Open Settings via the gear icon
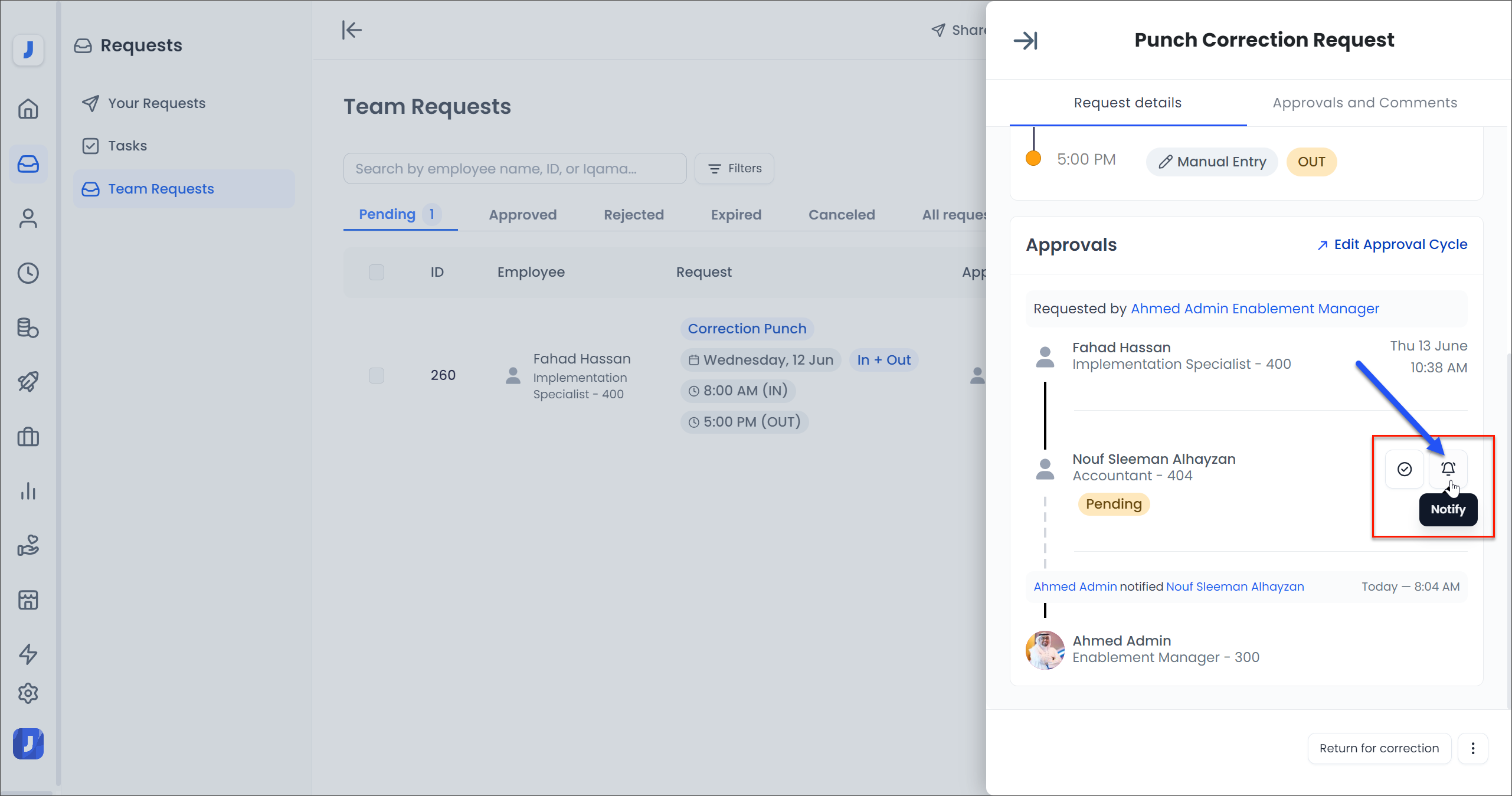The image size is (1512, 796). click(x=28, y=693)
